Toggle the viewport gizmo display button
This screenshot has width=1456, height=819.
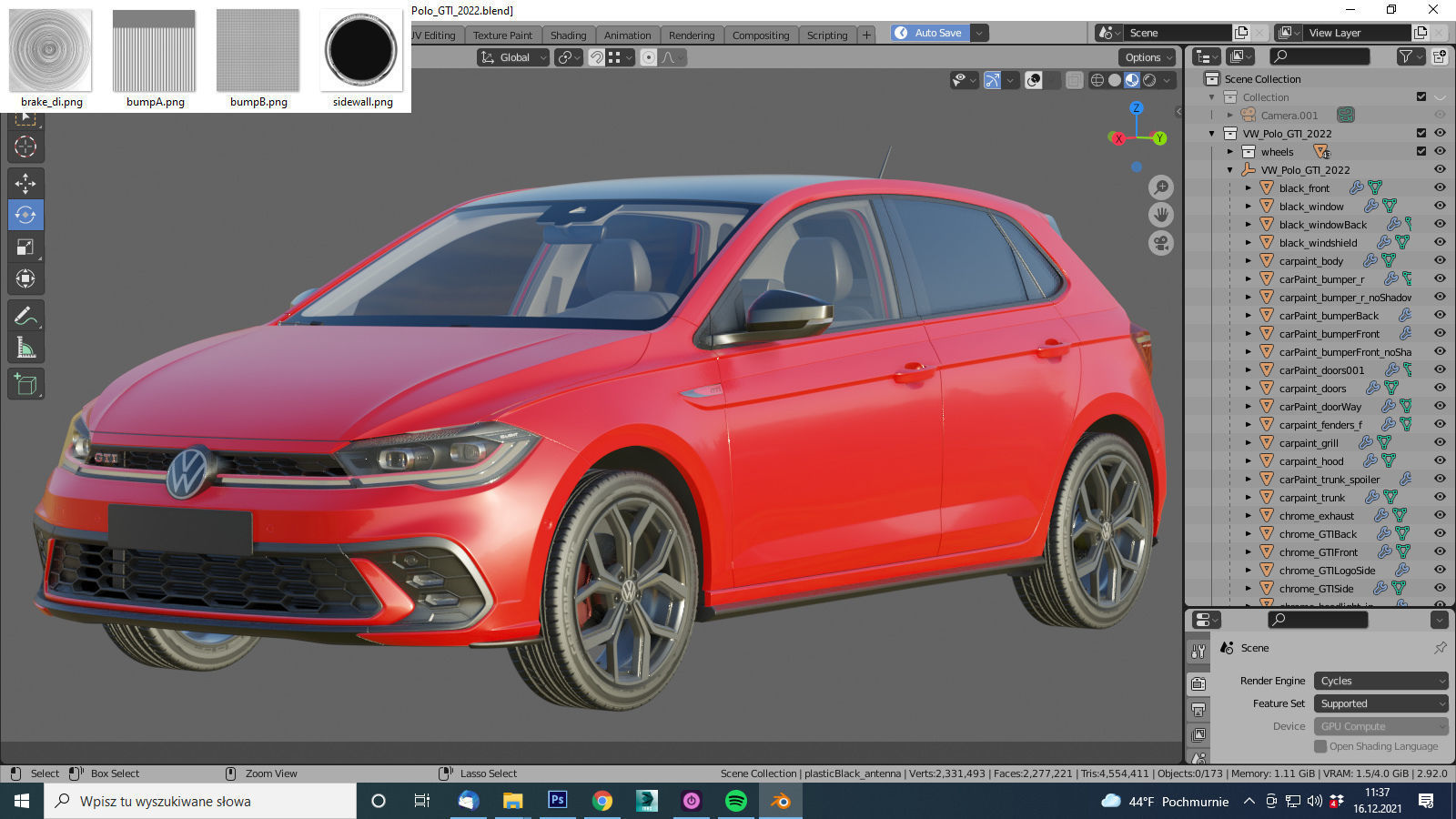click(x=992, y=80)
